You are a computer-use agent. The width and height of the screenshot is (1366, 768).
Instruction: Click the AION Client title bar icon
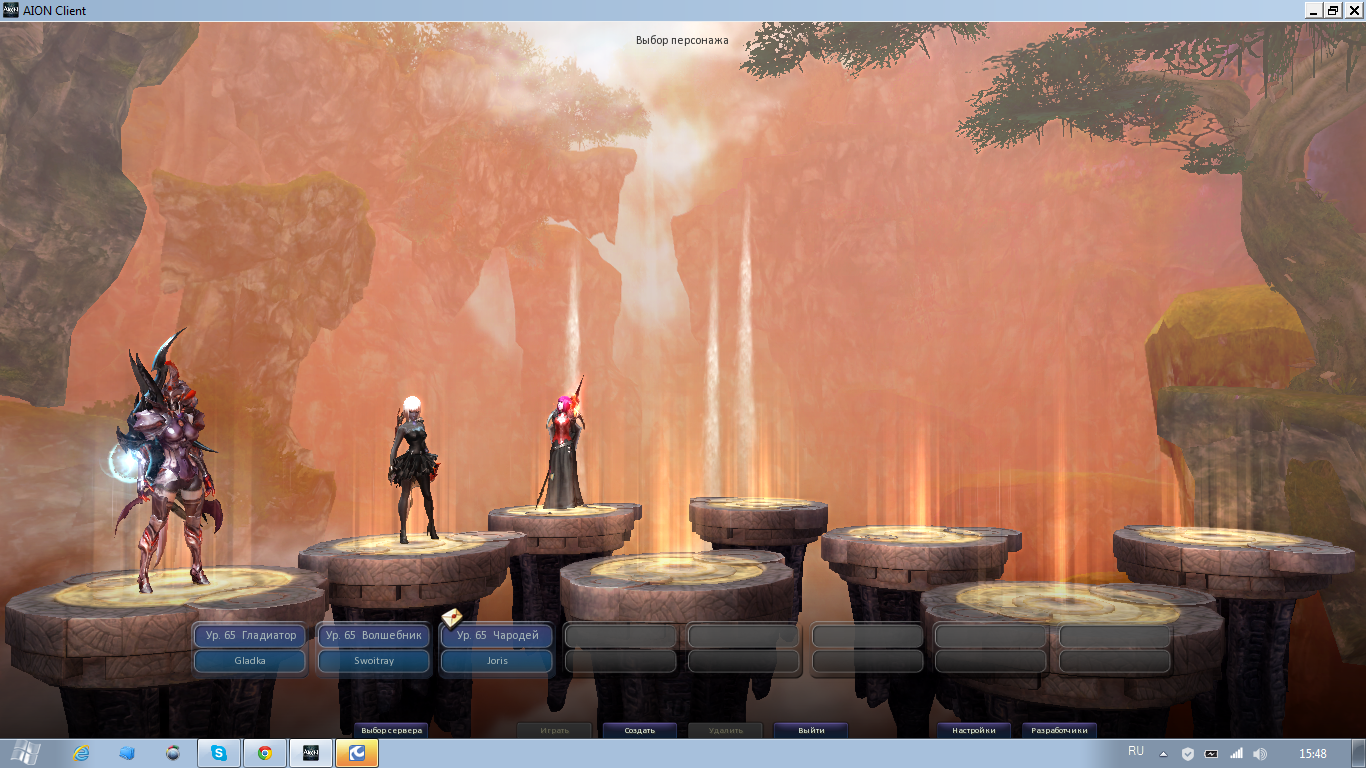click(x=10, y=10)
